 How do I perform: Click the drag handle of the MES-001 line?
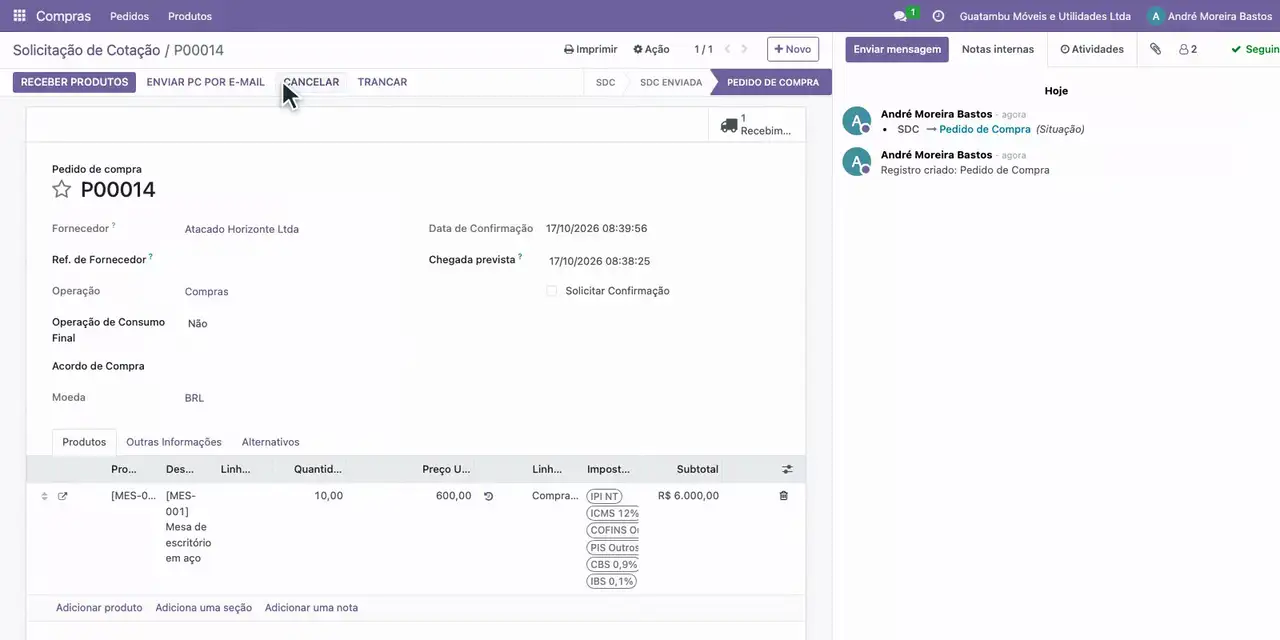pyautogui.click(x=44, y=496)
